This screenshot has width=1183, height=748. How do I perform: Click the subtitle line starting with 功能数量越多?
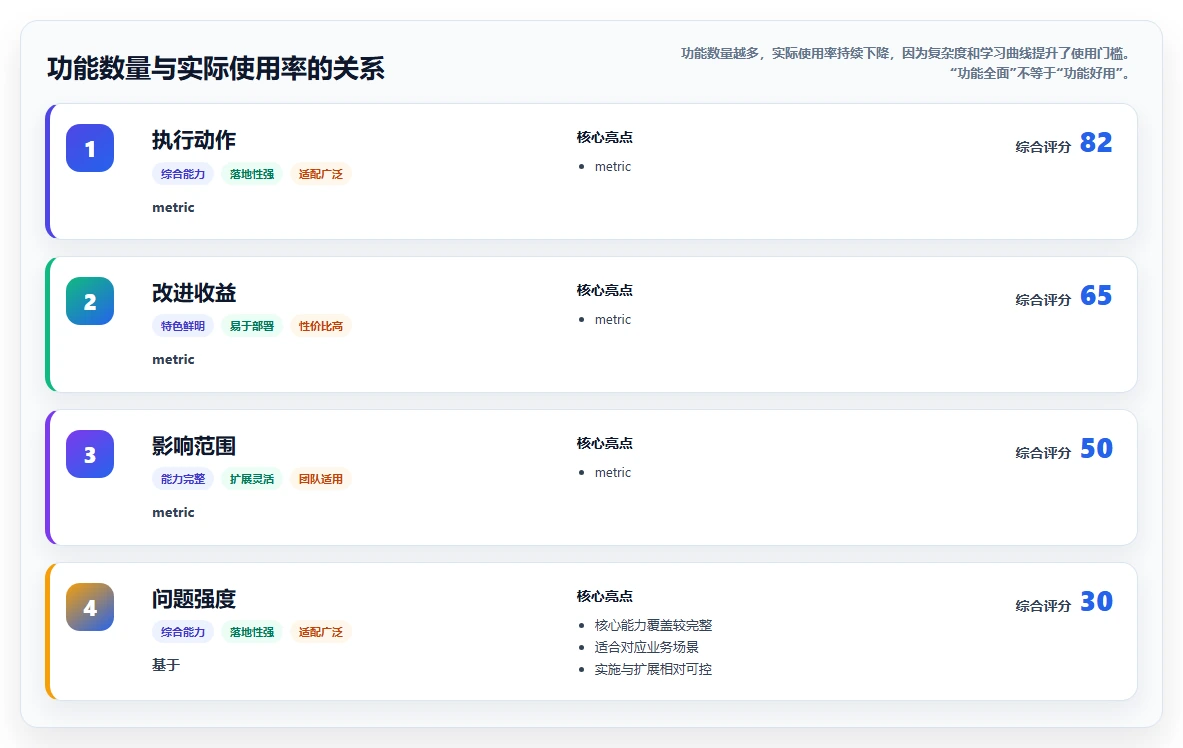(x=905, y=54)
